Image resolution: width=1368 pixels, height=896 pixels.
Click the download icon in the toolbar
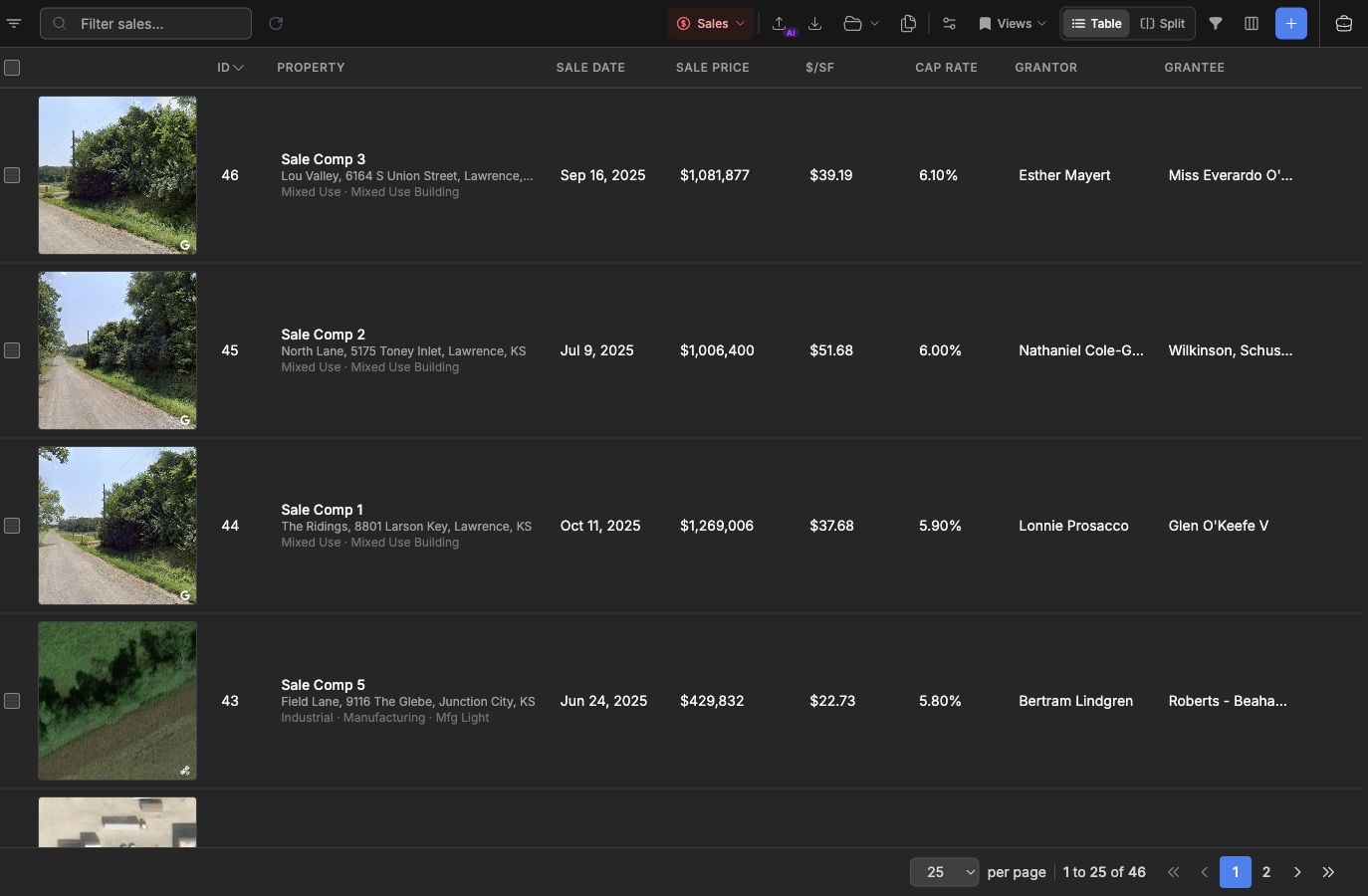tap(815, 23)
